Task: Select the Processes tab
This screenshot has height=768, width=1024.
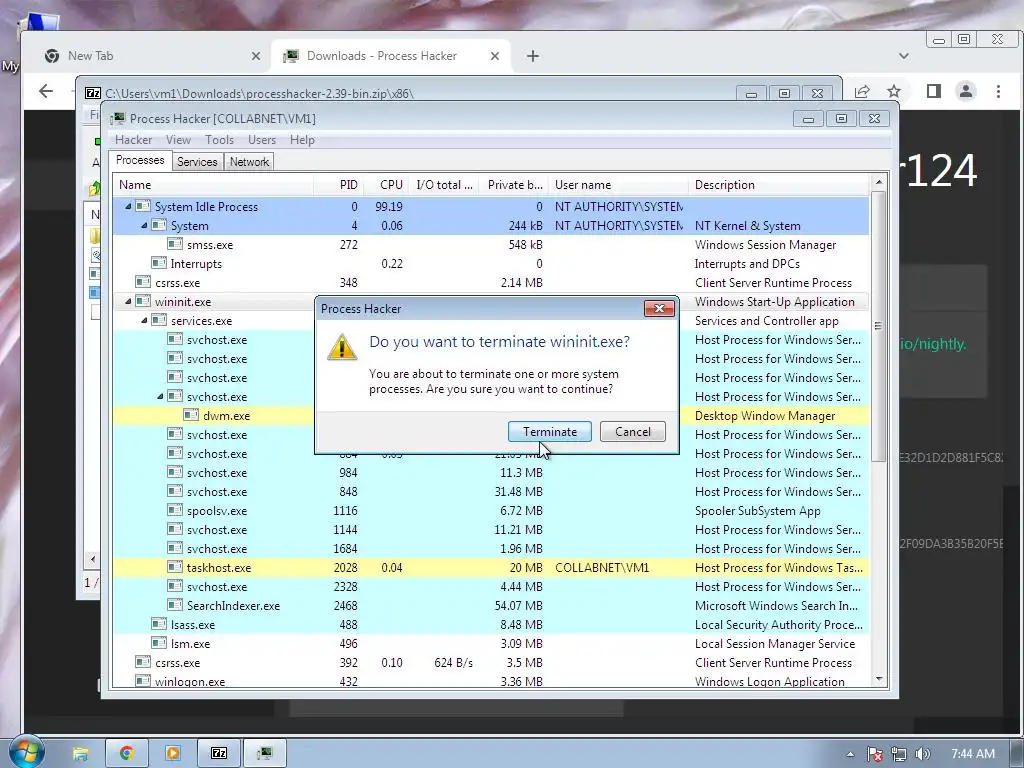Action: [x=140, y=160]
